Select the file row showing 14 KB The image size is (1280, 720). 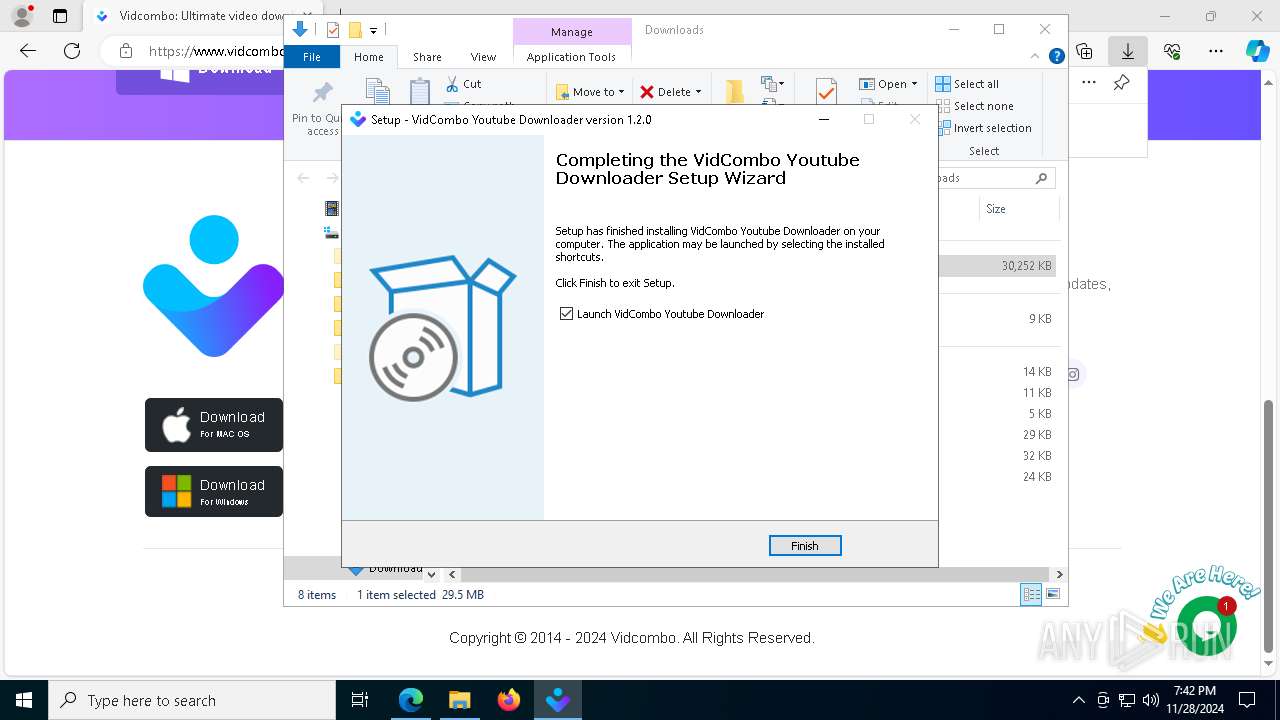click(x=997, y=372)
